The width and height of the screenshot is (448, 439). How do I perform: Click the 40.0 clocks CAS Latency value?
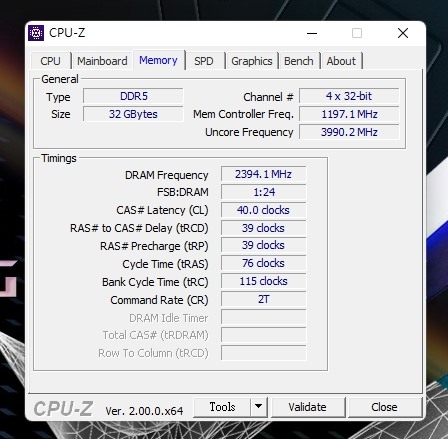point(263,210)
